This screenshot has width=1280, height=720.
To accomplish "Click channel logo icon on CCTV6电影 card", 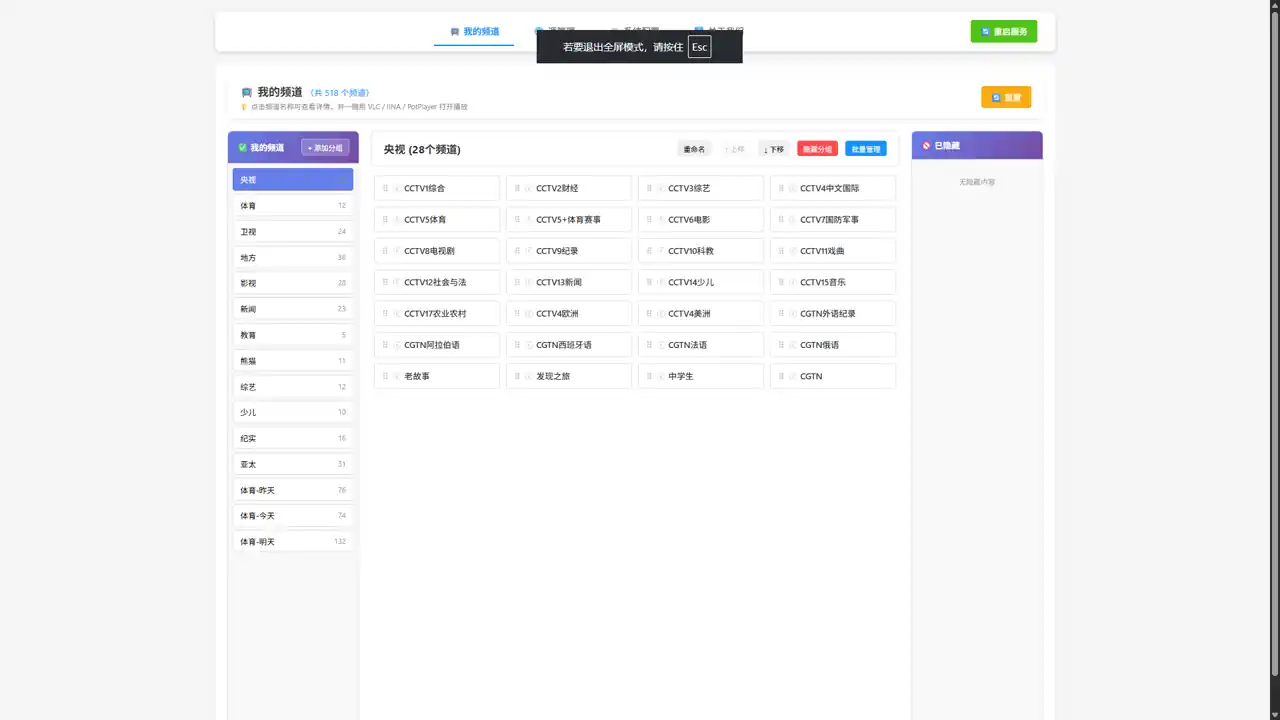I will (660, 219).
